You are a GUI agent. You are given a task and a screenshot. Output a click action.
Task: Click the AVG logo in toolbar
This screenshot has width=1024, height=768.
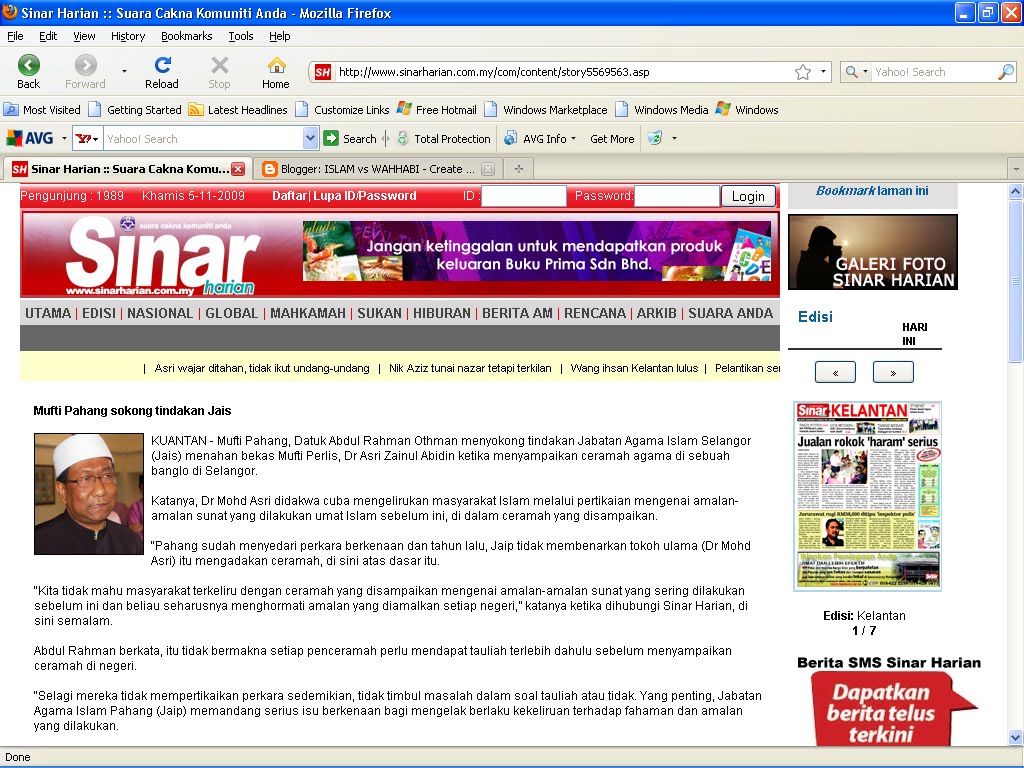pyautogui.click(x=30, y=138)
